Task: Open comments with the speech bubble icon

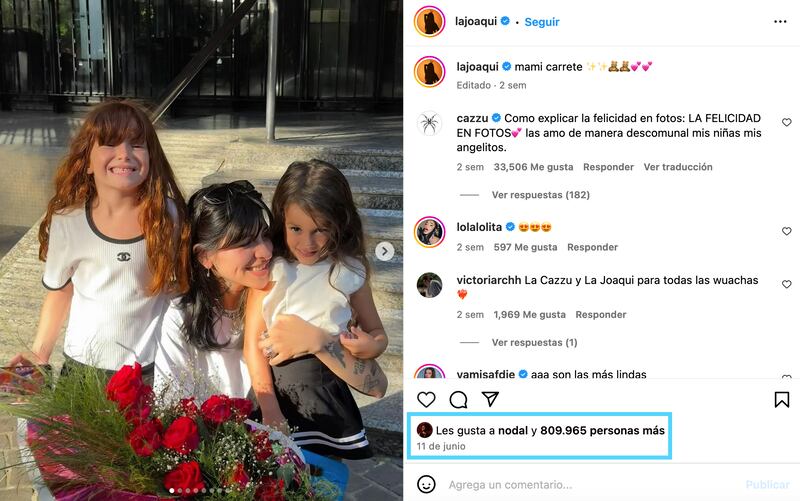Action: click(458, 399)
